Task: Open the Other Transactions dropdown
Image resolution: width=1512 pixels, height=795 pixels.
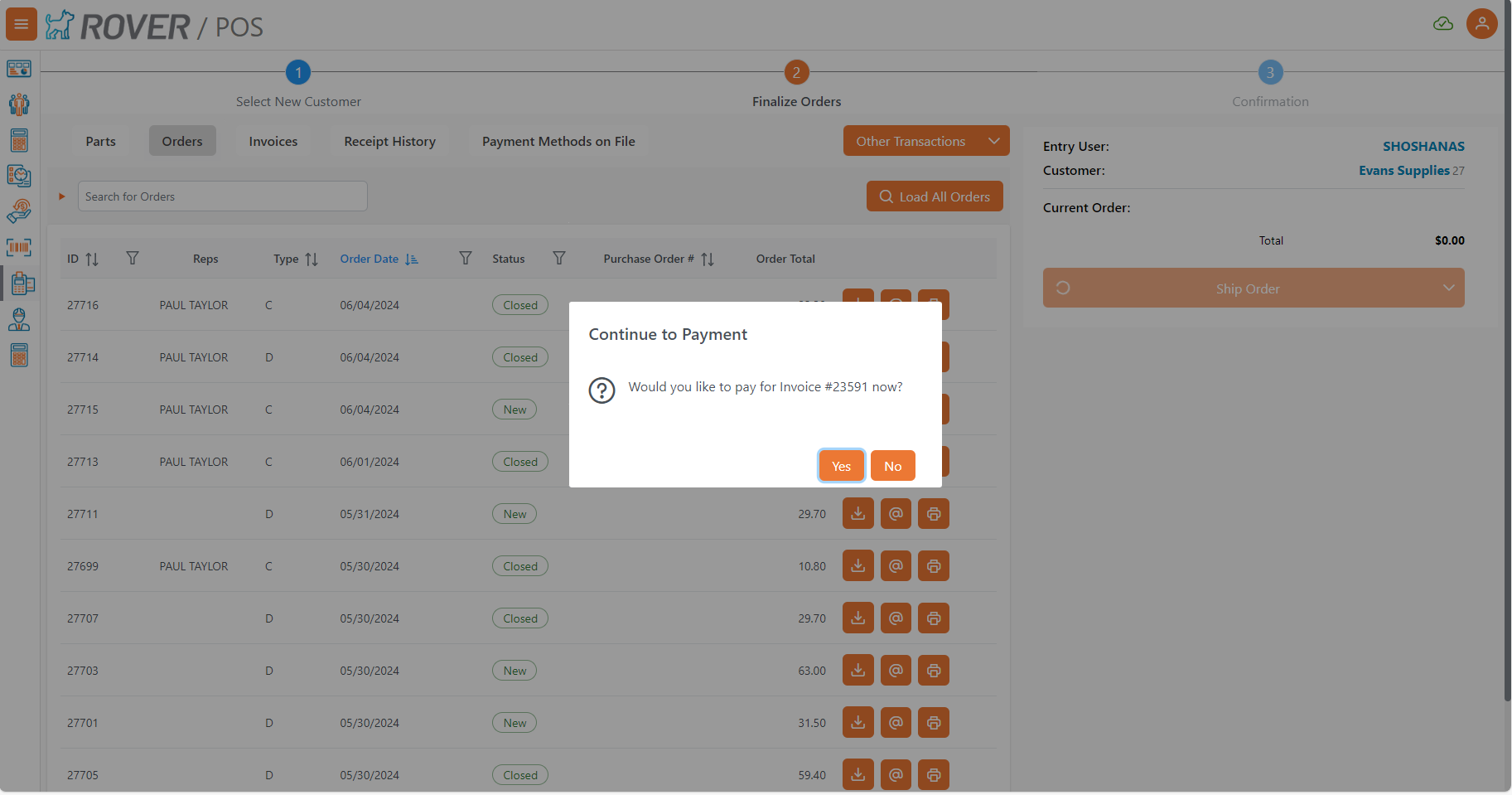Action: 925,140
